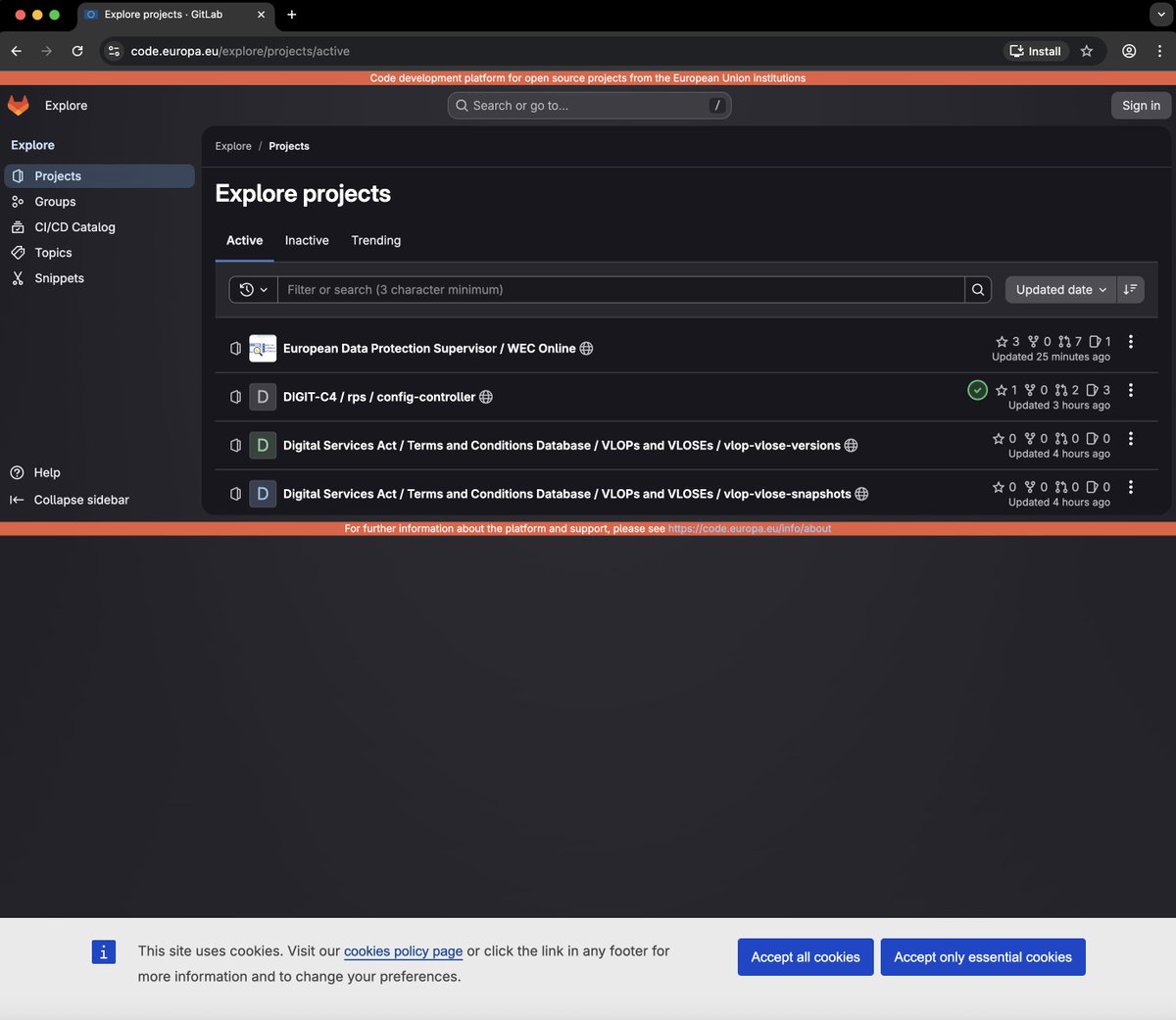Click the merge requests count on config-controller
1176x1020 pixels.
(1067, 390)
